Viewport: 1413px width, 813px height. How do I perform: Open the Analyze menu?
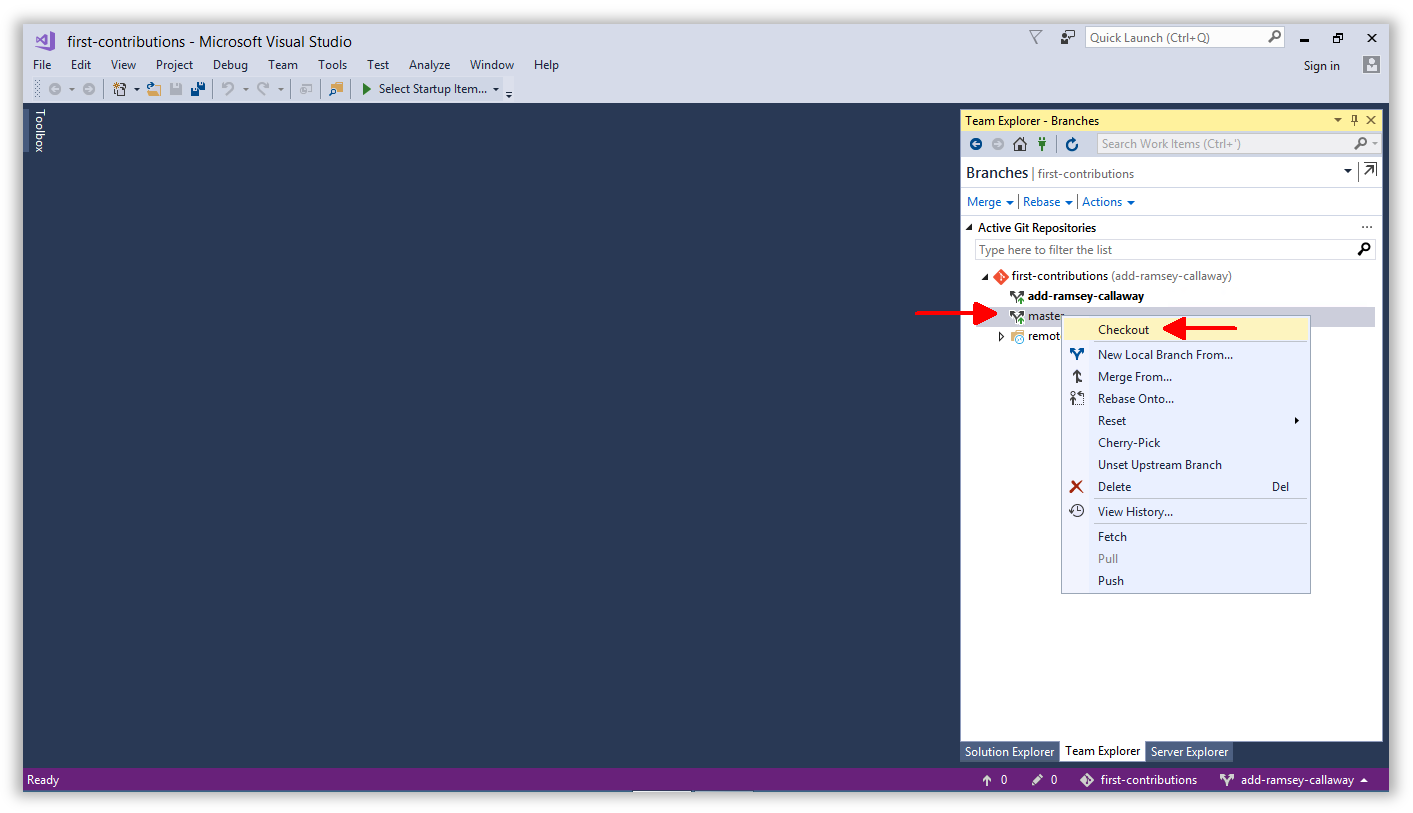[429, 64]
